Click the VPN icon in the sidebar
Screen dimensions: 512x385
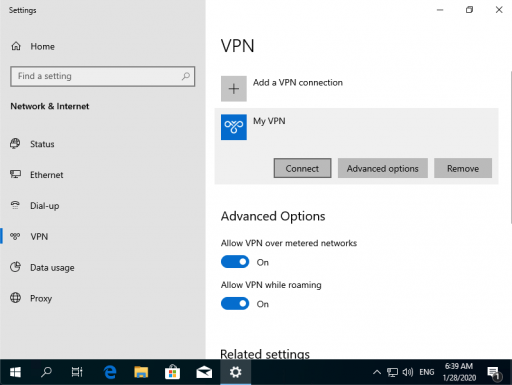tap(15, 236)
